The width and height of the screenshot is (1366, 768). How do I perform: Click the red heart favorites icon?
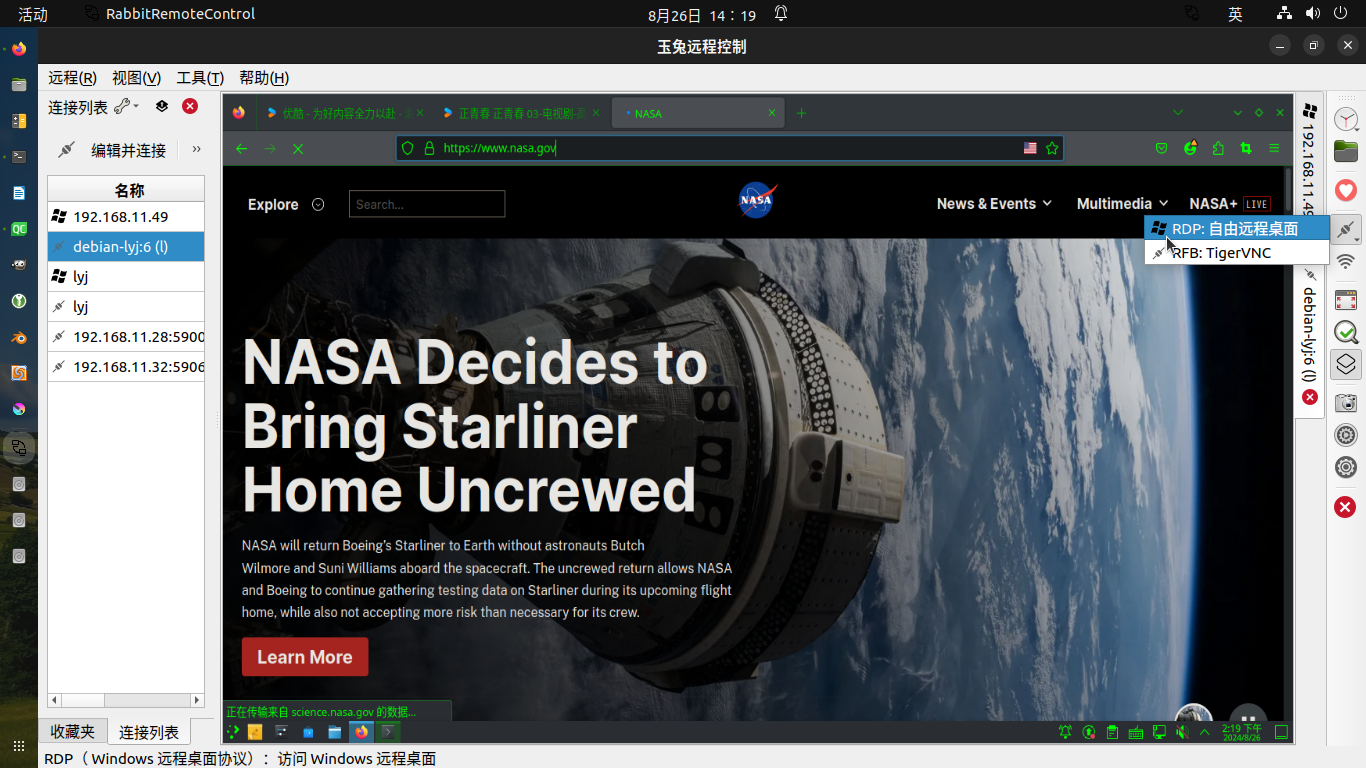coord(1346,189)
